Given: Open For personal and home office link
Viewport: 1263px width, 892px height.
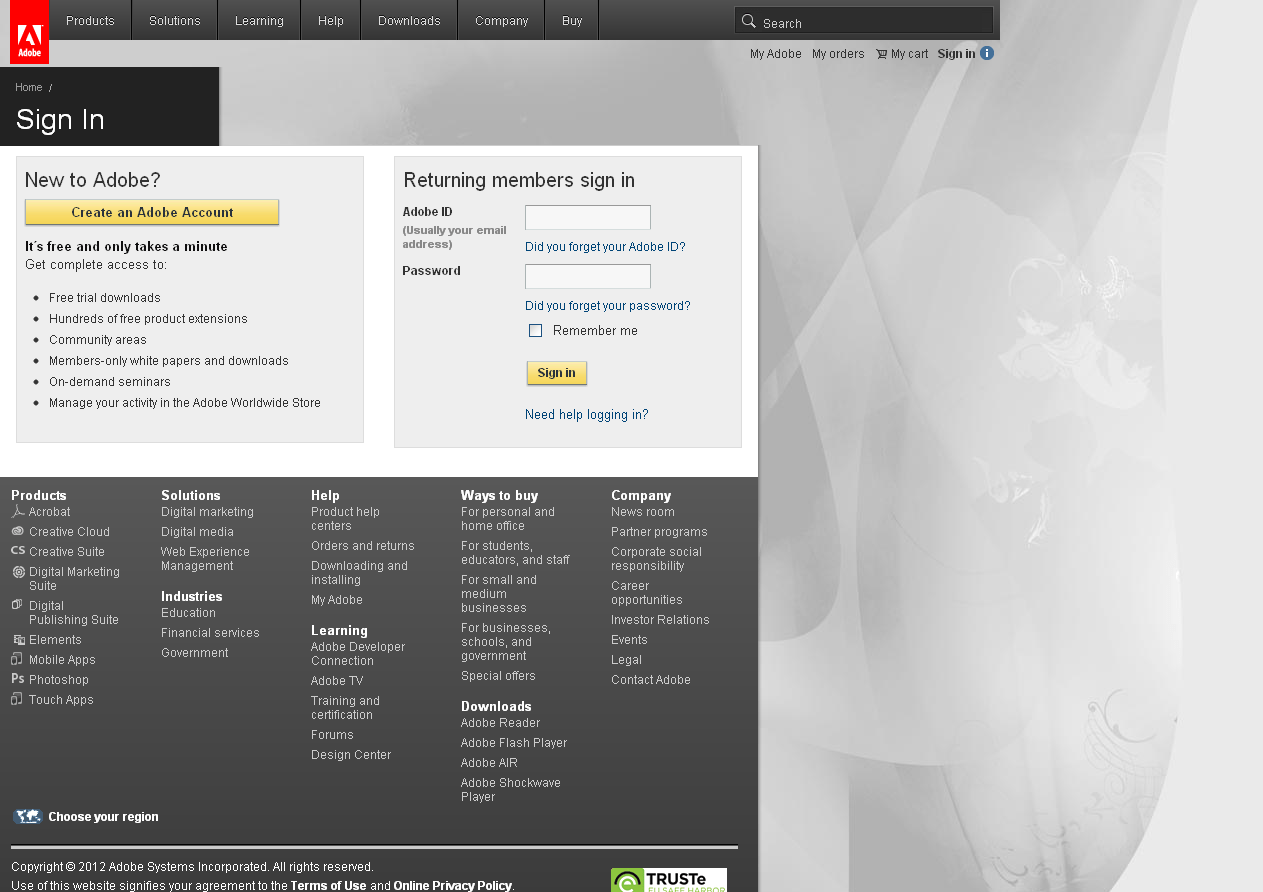Looking at the screenshot, I should pyautogui.click(x=507, y=519).
